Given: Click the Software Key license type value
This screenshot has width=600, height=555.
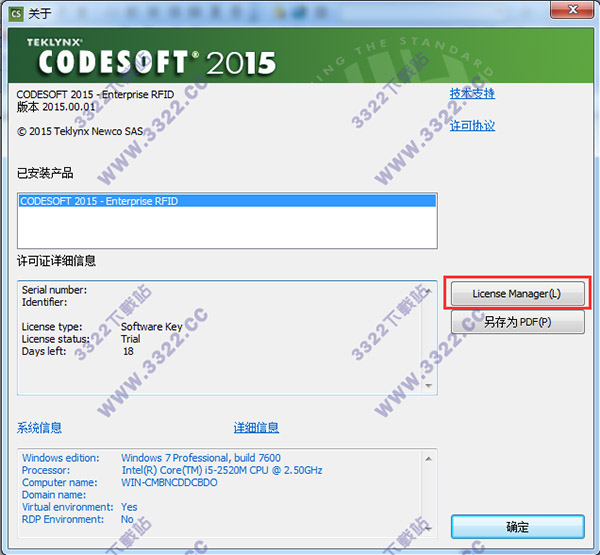Looking at the screenshot, I should 152,326.
